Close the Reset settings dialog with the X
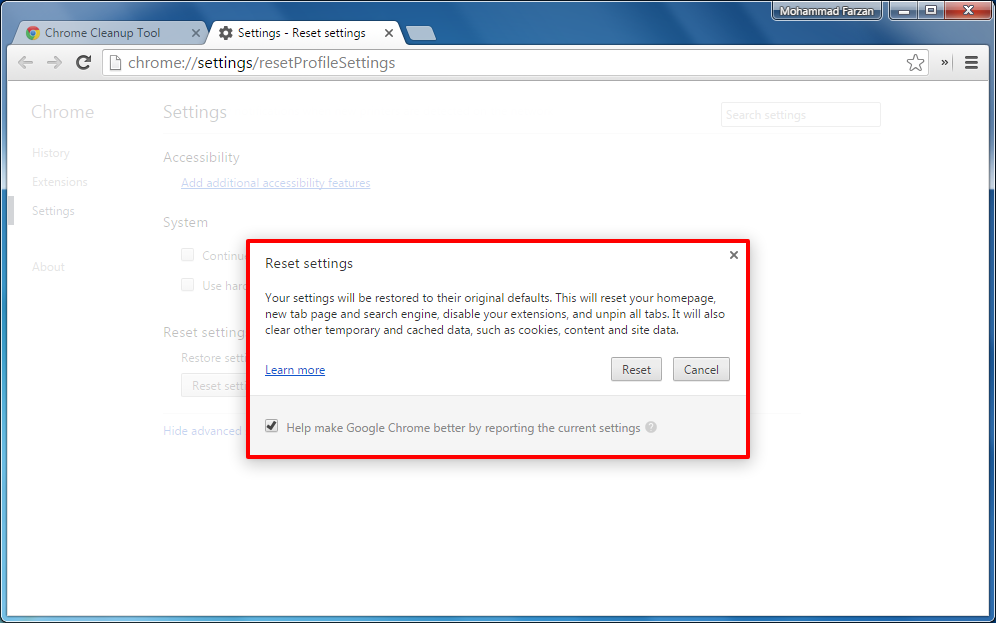996x623 pixels. pos(734,255)
